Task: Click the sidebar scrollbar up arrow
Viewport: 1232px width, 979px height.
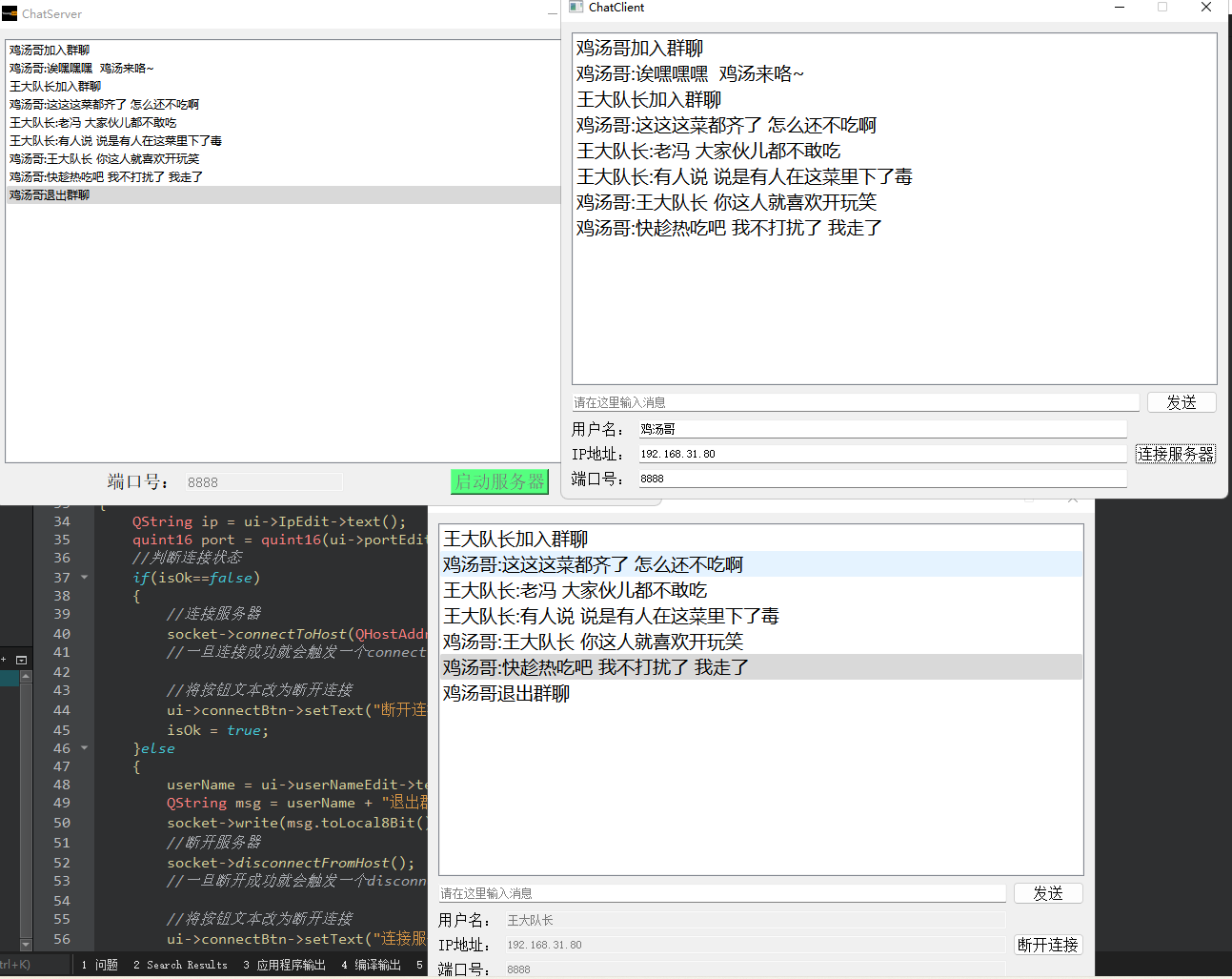Action: click(x=26, y=676)
